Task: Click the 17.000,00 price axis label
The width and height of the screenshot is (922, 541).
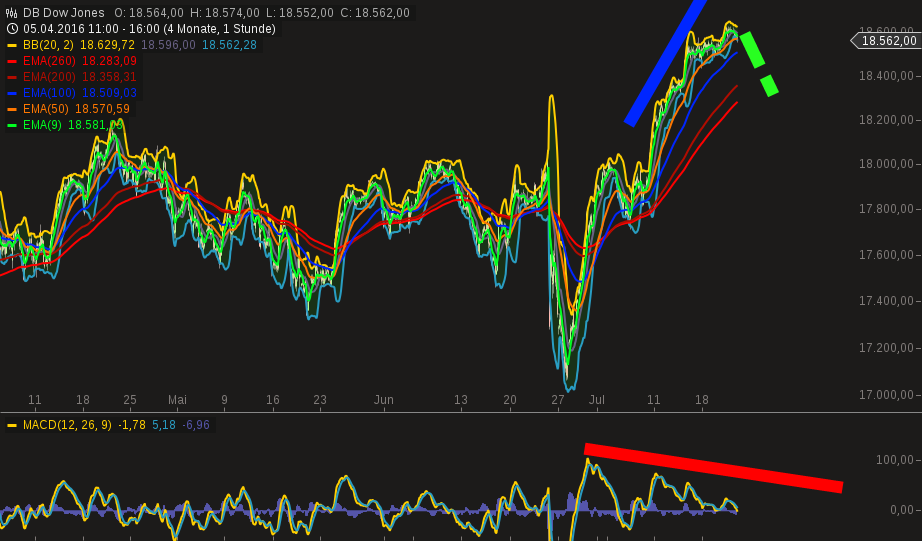Action: tap(886, 395)
